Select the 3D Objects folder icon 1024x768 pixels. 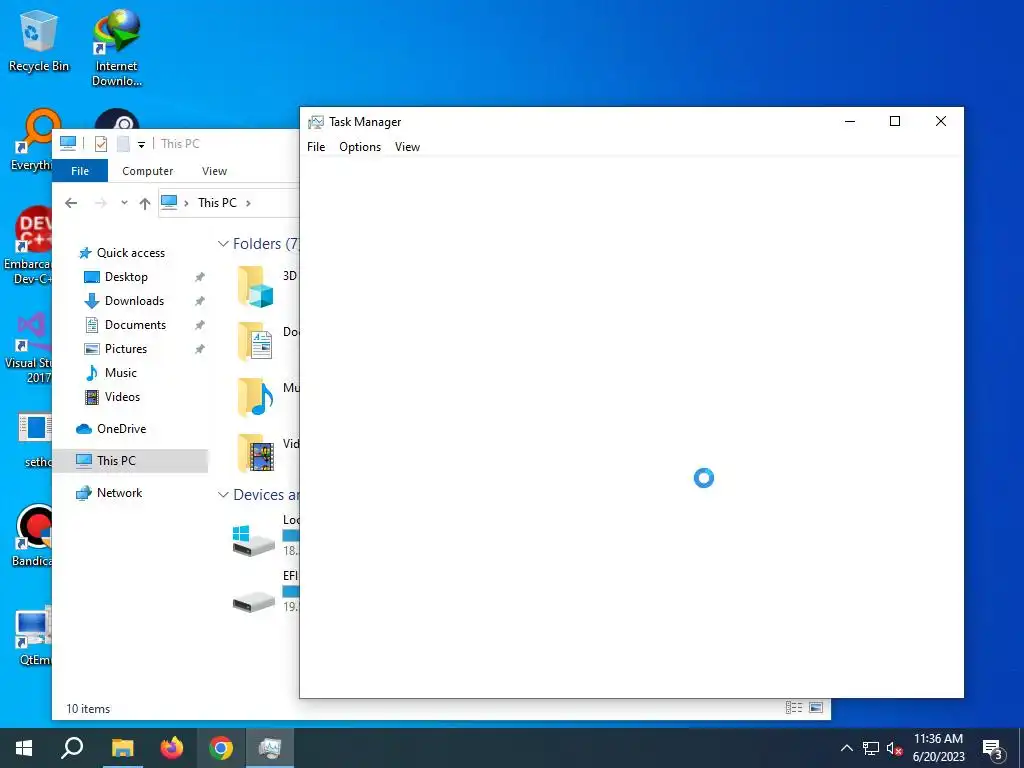pyautogui.click(x=255, y=287)
